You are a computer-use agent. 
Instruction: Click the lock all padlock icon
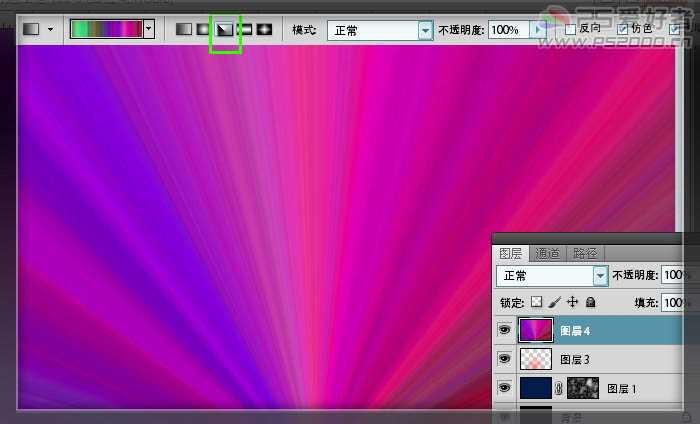pos(590,301)
